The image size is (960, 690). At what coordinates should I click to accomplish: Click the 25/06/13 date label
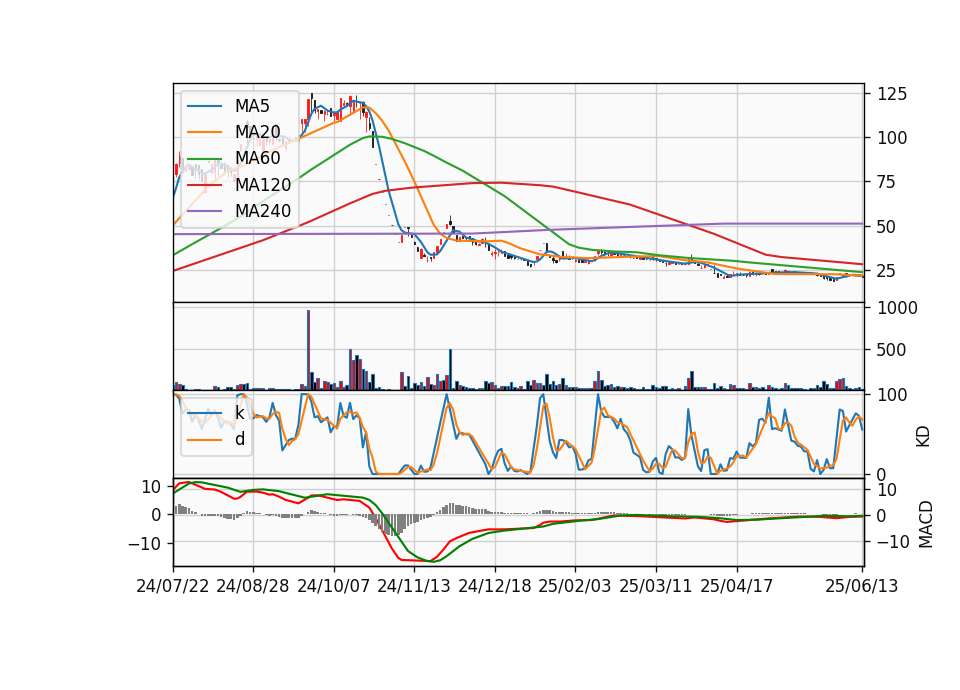(861, 586)
